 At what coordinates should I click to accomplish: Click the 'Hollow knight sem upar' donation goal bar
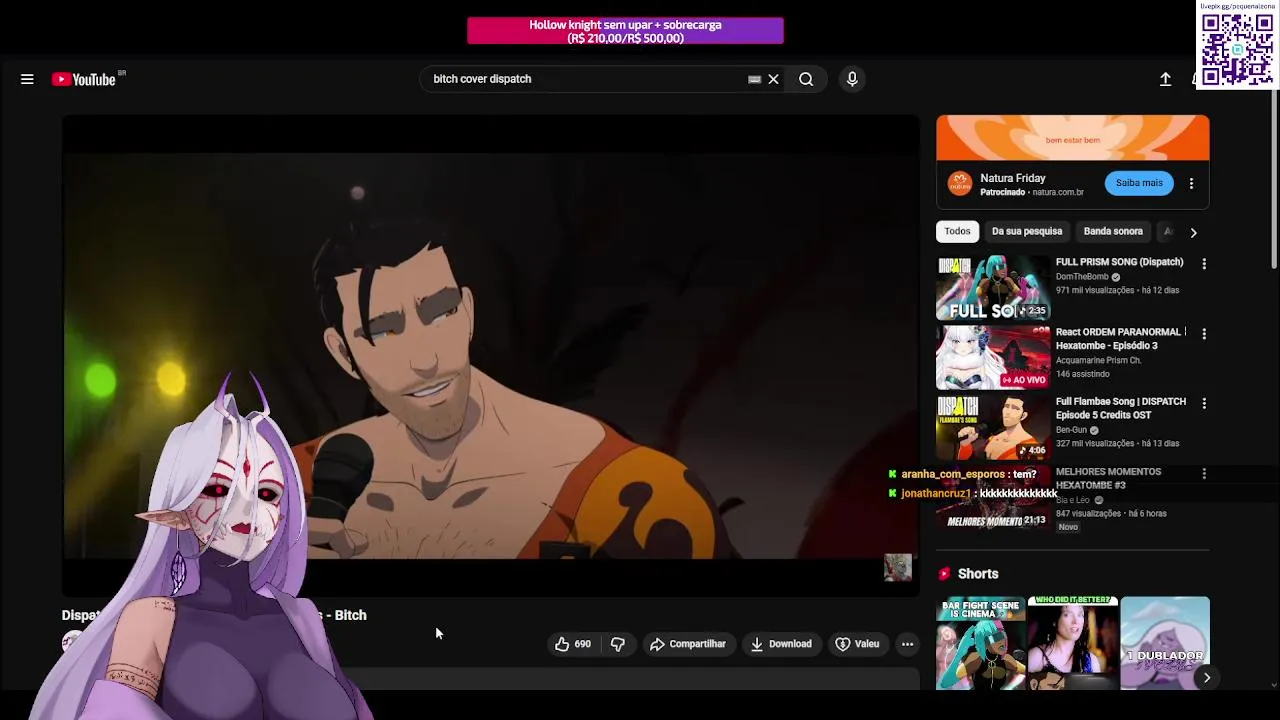(625, 31)
